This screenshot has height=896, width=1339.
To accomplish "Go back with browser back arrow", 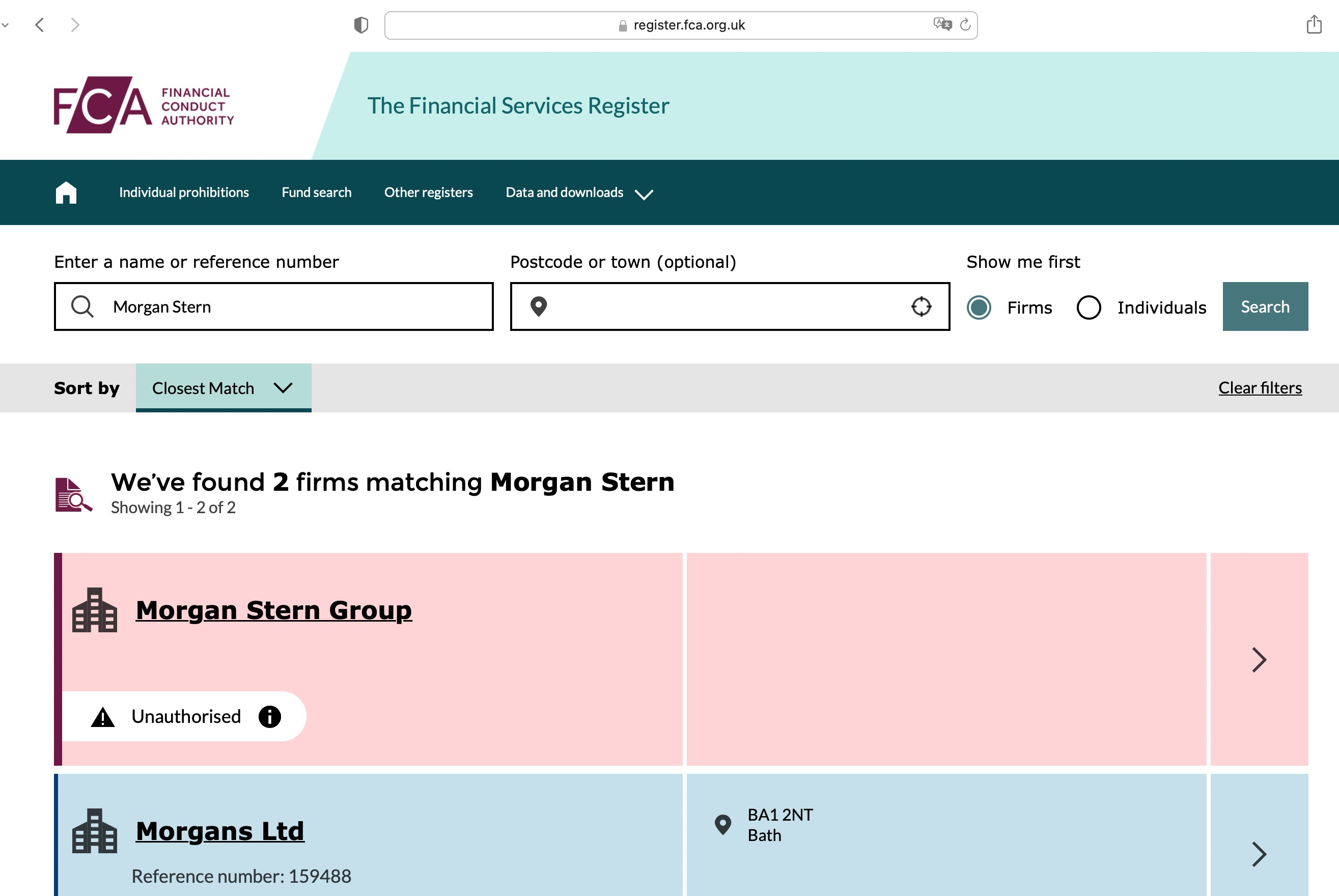I will (39, 24).
